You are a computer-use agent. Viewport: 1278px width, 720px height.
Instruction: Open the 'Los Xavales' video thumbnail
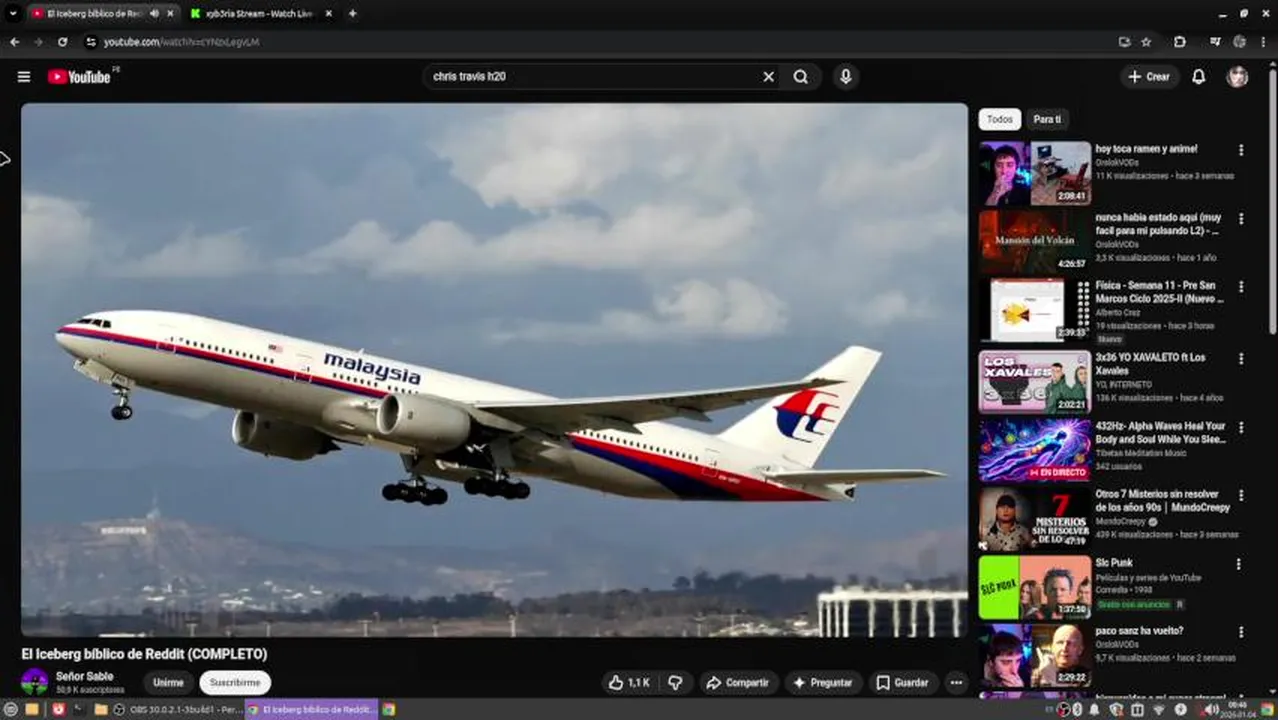pyautogui.click(x=1035, y=381)
